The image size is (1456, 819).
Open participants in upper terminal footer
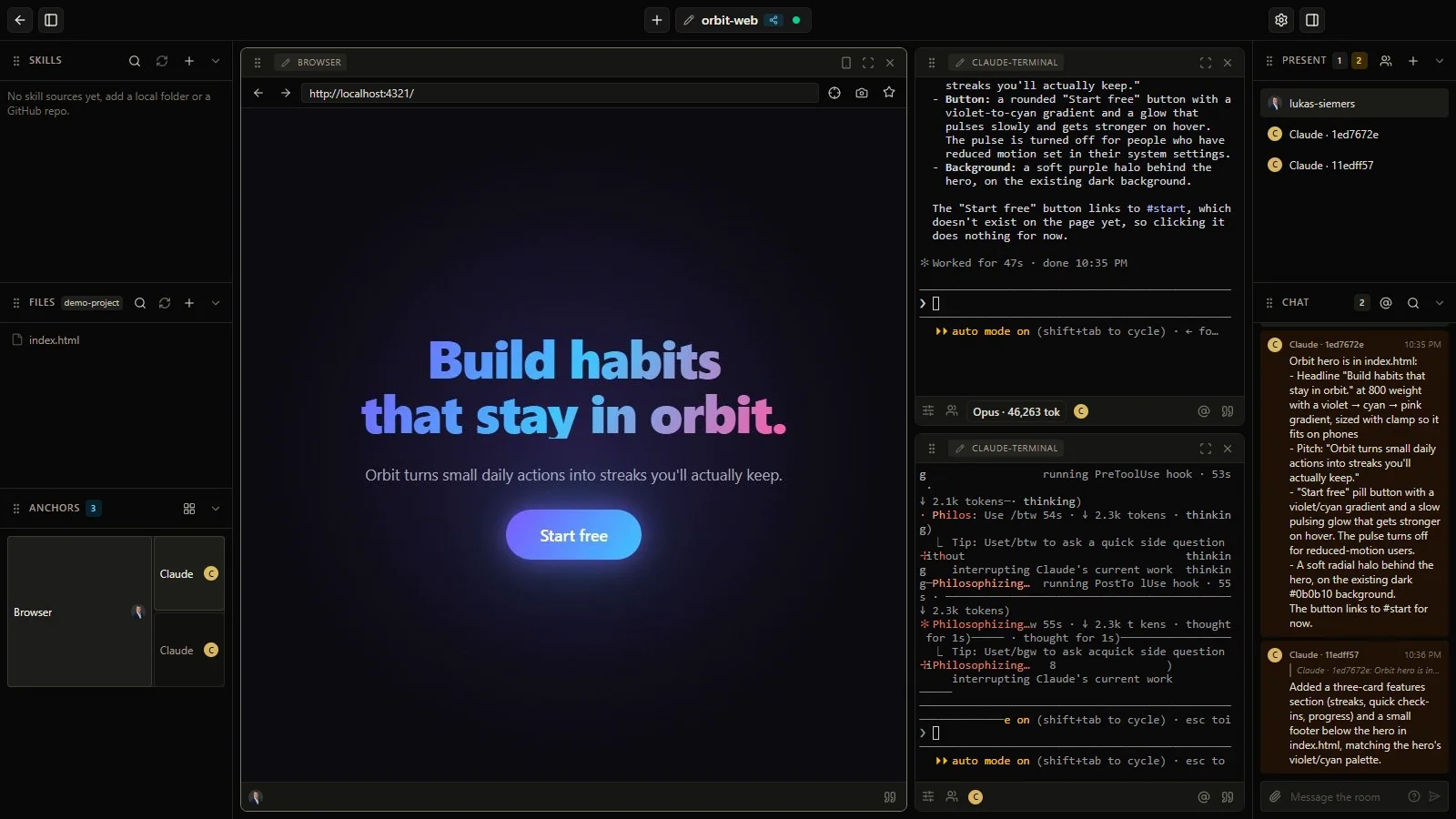(952, 411)
